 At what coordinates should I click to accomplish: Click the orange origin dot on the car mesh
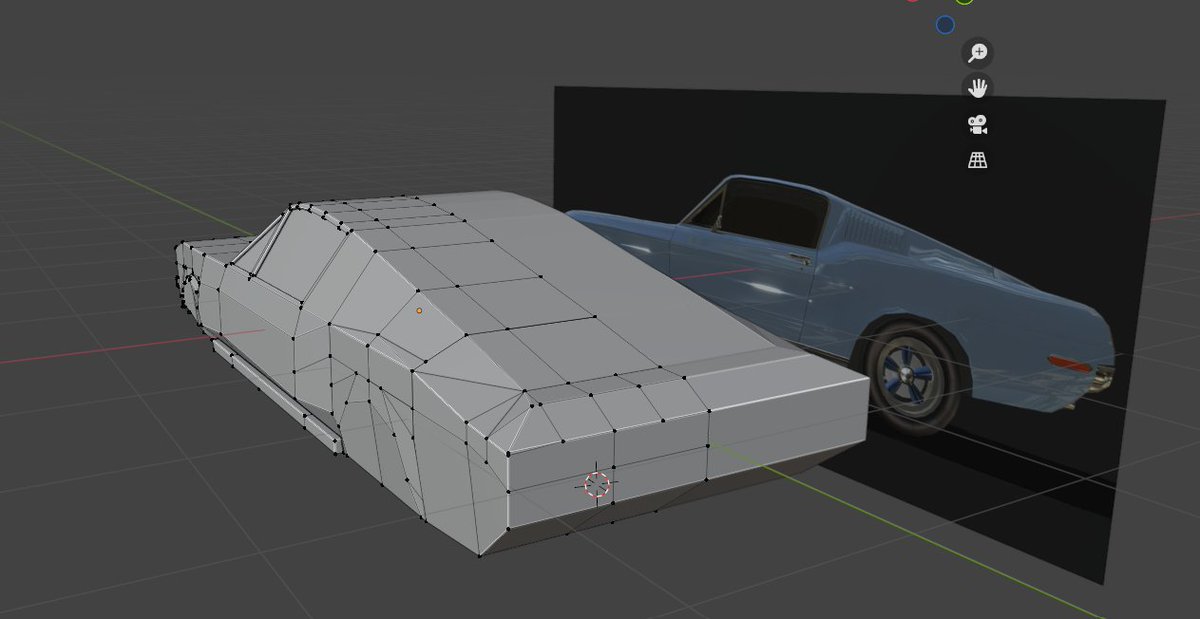click(419, 311)
